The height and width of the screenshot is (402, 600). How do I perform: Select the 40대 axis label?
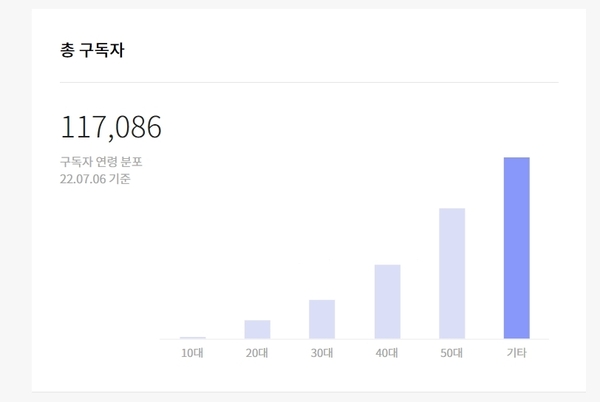coord(387,353)
